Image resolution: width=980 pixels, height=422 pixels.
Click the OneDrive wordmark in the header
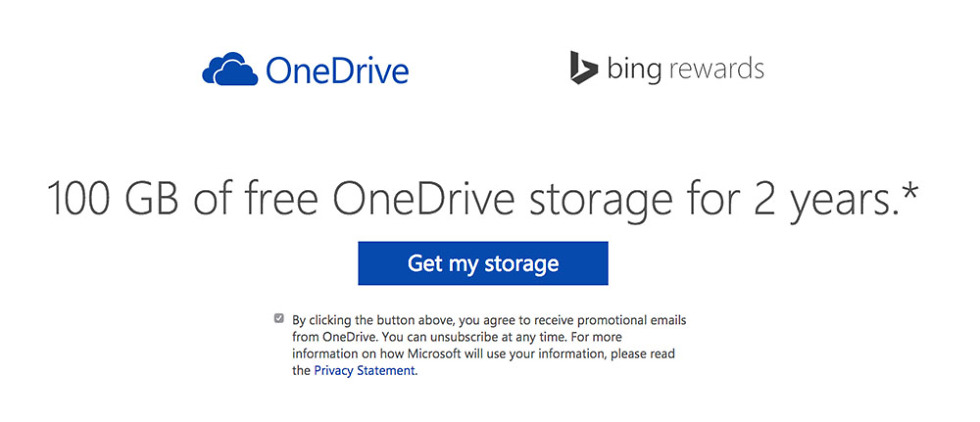(337, 71)
